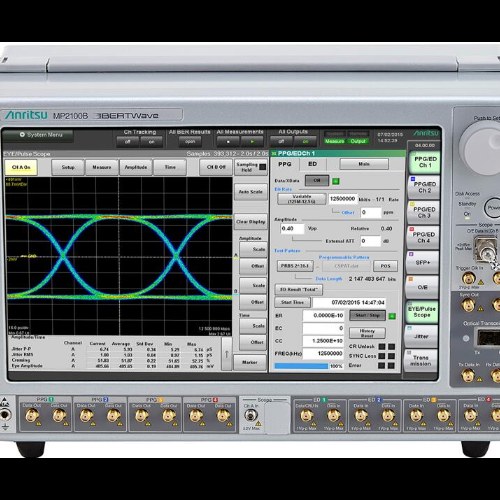Click the Jitter P-P row label
The height and width of the screenshot is (500, 500).
point(21,349)
